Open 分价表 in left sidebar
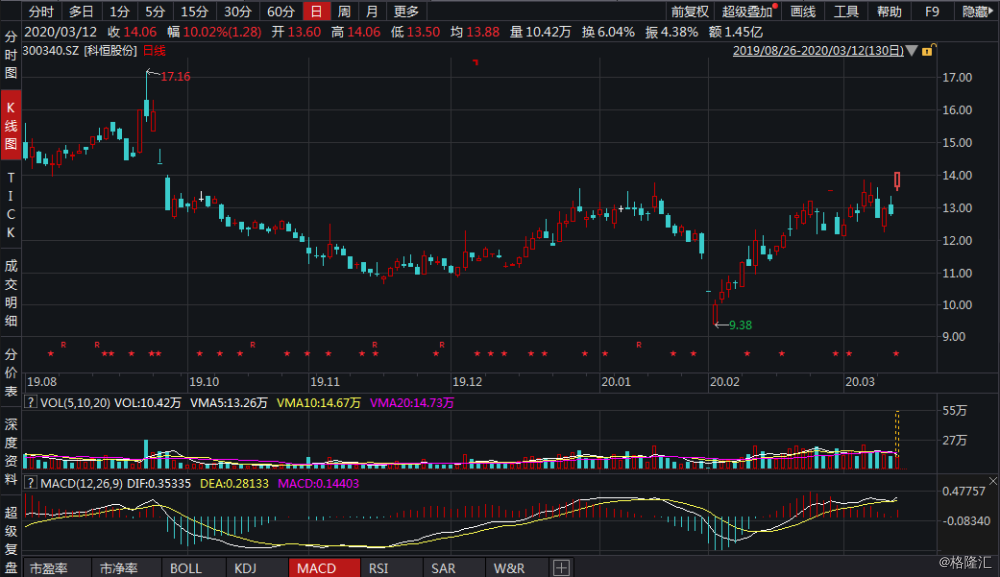 click(x=11, y=372)
